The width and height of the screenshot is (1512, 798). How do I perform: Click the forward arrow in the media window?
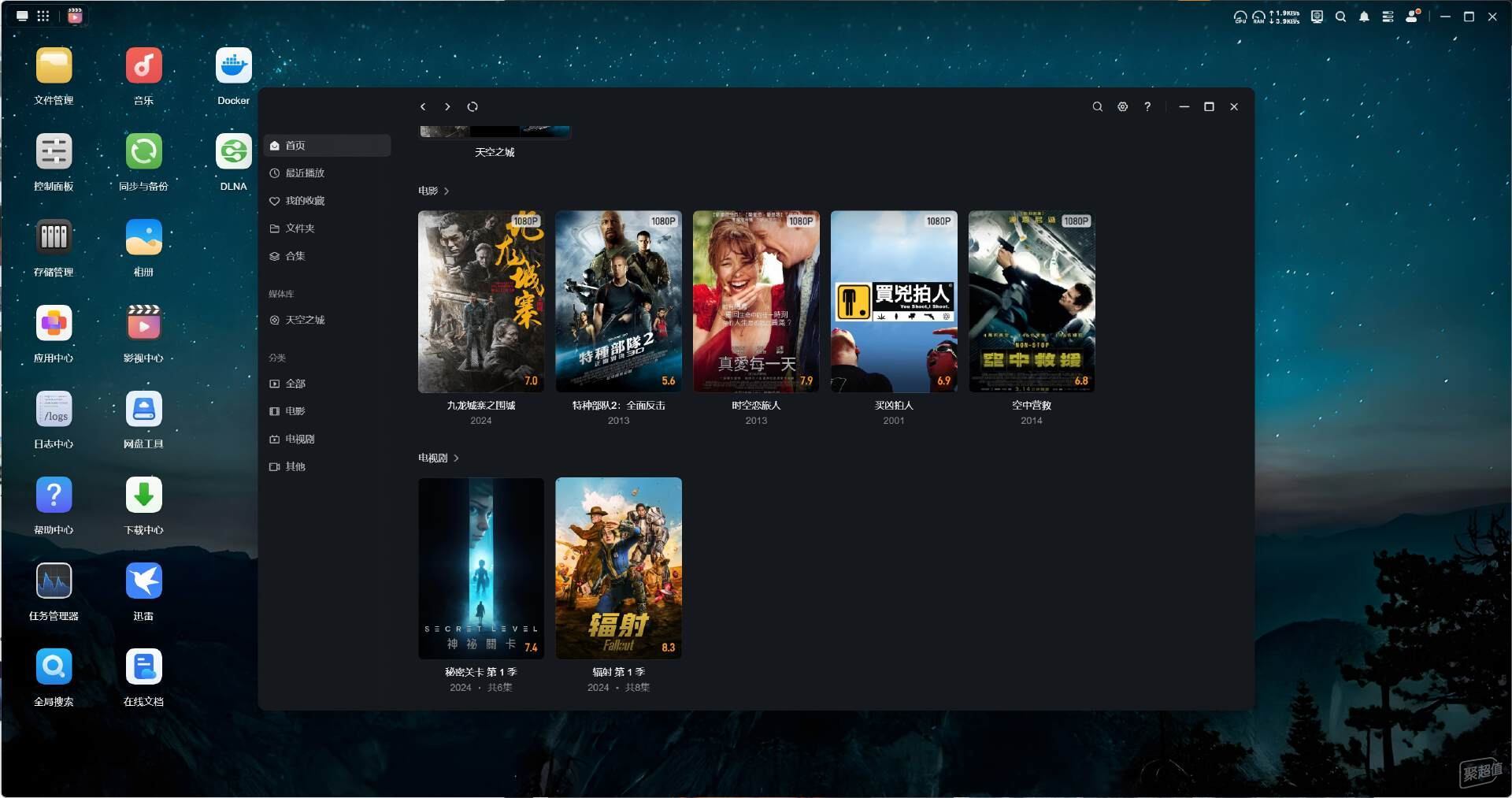click(447, 107)
